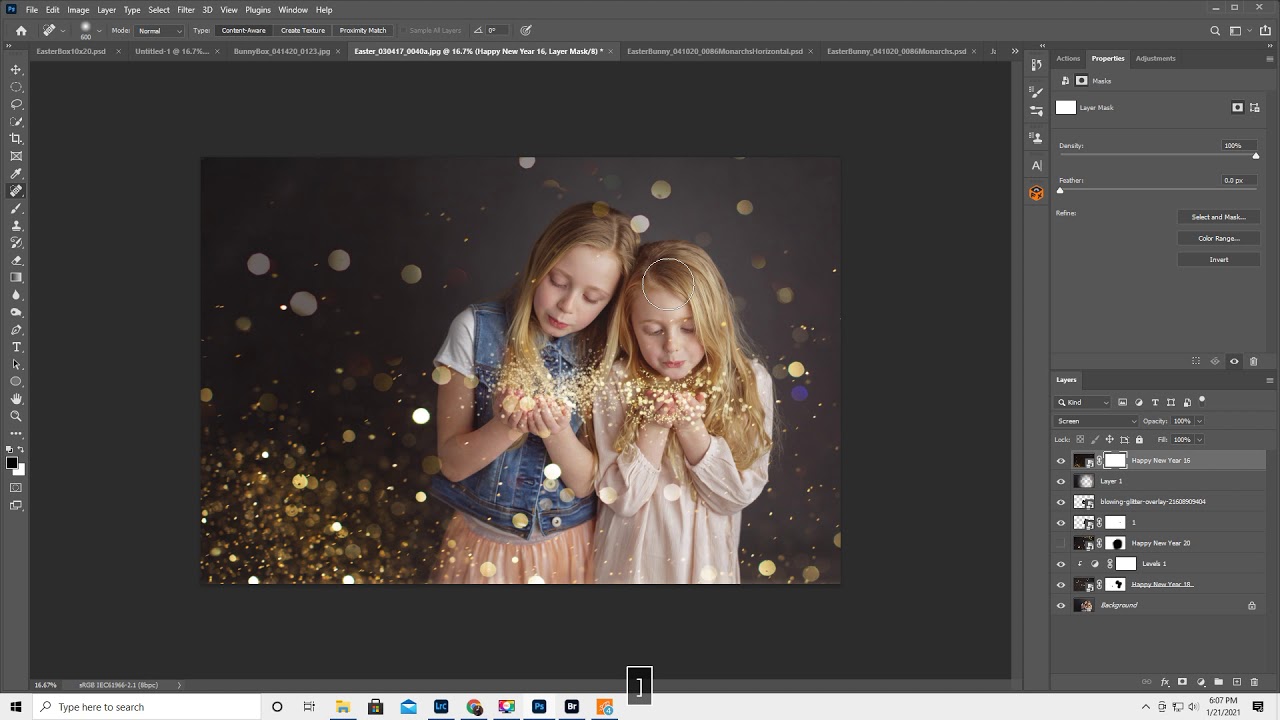Select the Horizontal Type tool
Viewport: 1280px width, 720px height.
pos(16,347)
